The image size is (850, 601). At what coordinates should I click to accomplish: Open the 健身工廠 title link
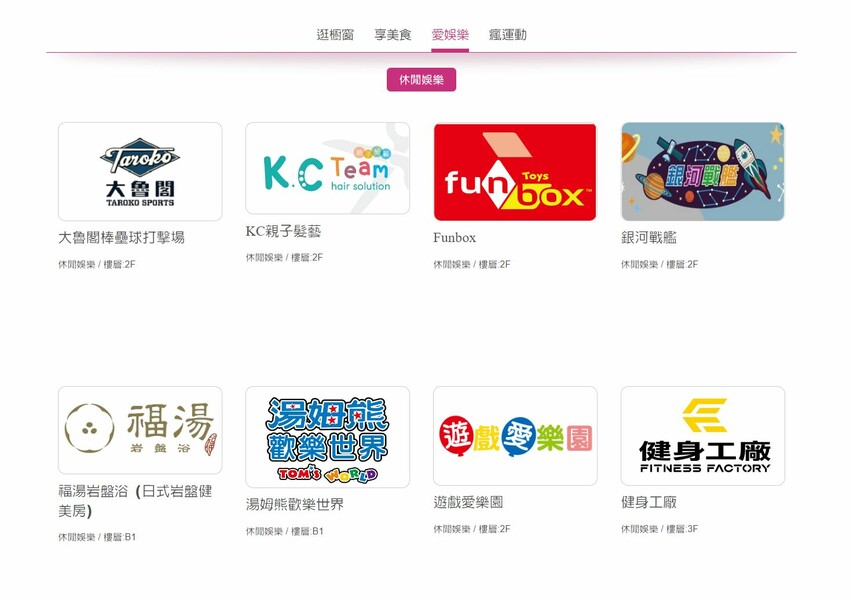pyautogui.click(x=648, y=502)
